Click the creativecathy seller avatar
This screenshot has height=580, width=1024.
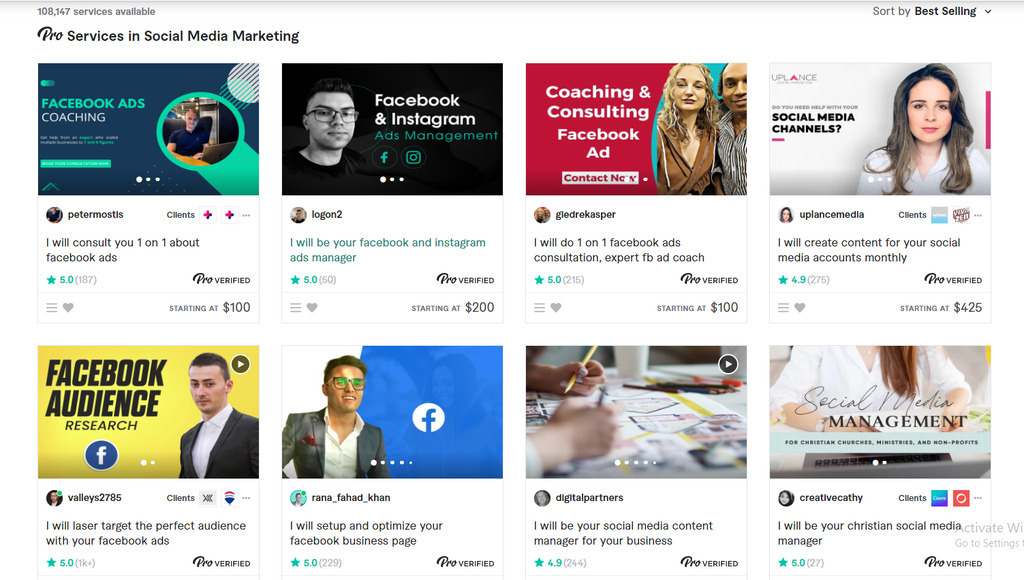point(786,498)
